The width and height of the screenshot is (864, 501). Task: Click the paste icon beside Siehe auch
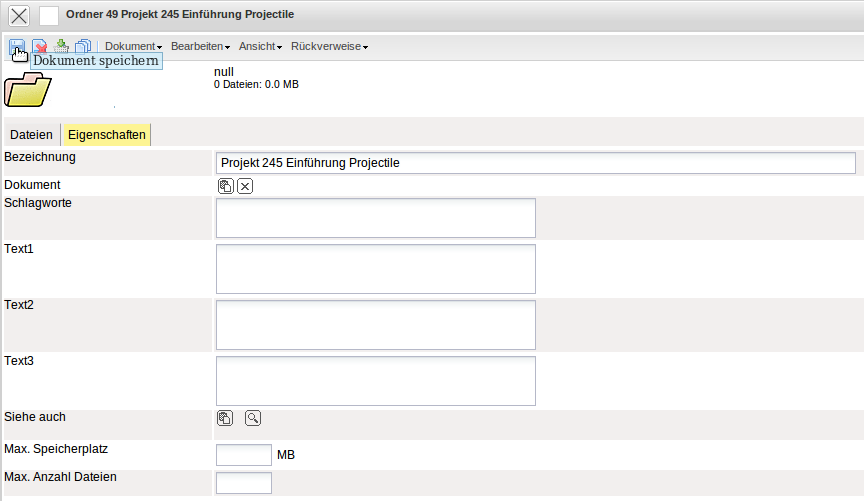click(225, 418)
